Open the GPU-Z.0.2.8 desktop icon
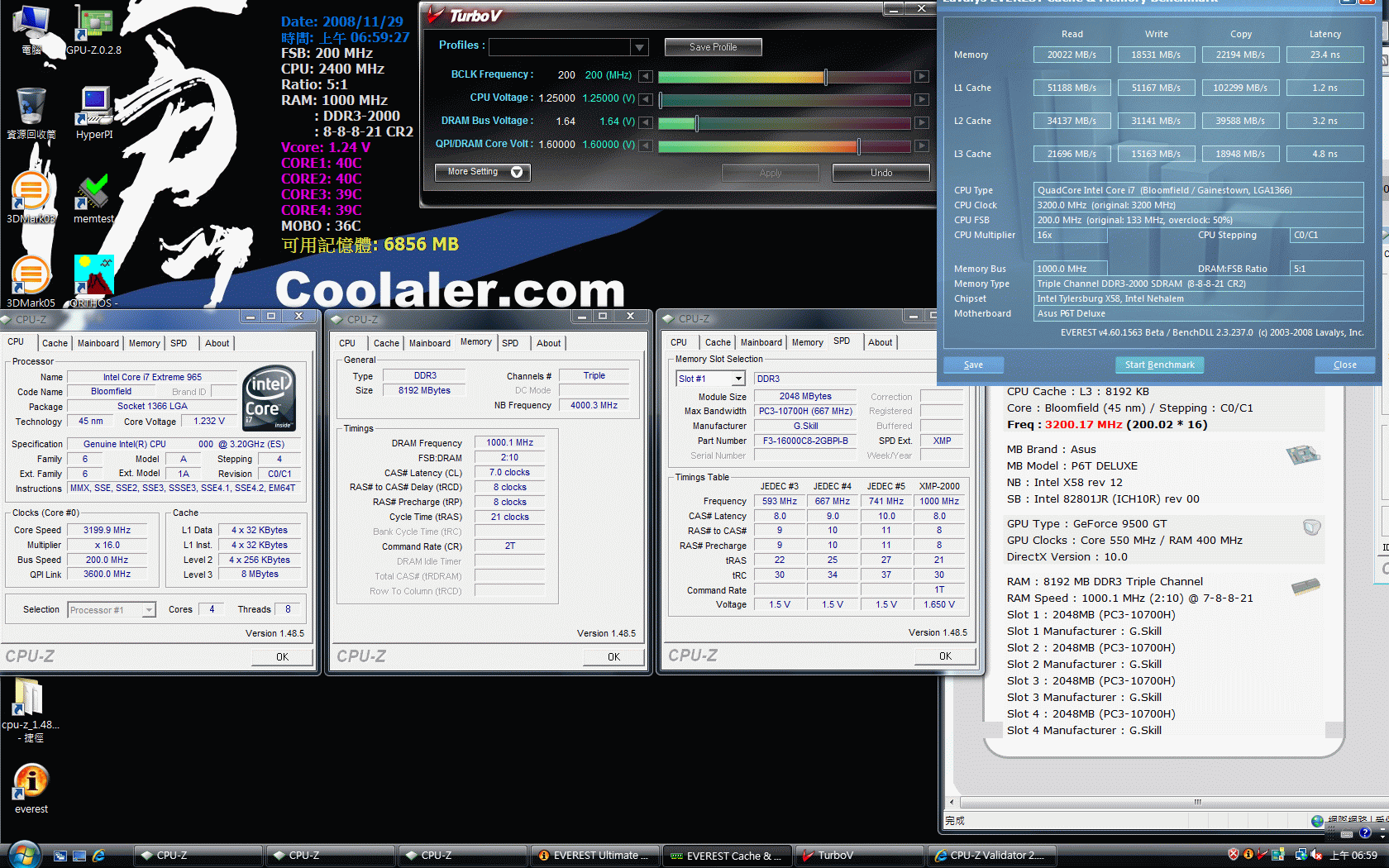 click(x=94, y=29)
